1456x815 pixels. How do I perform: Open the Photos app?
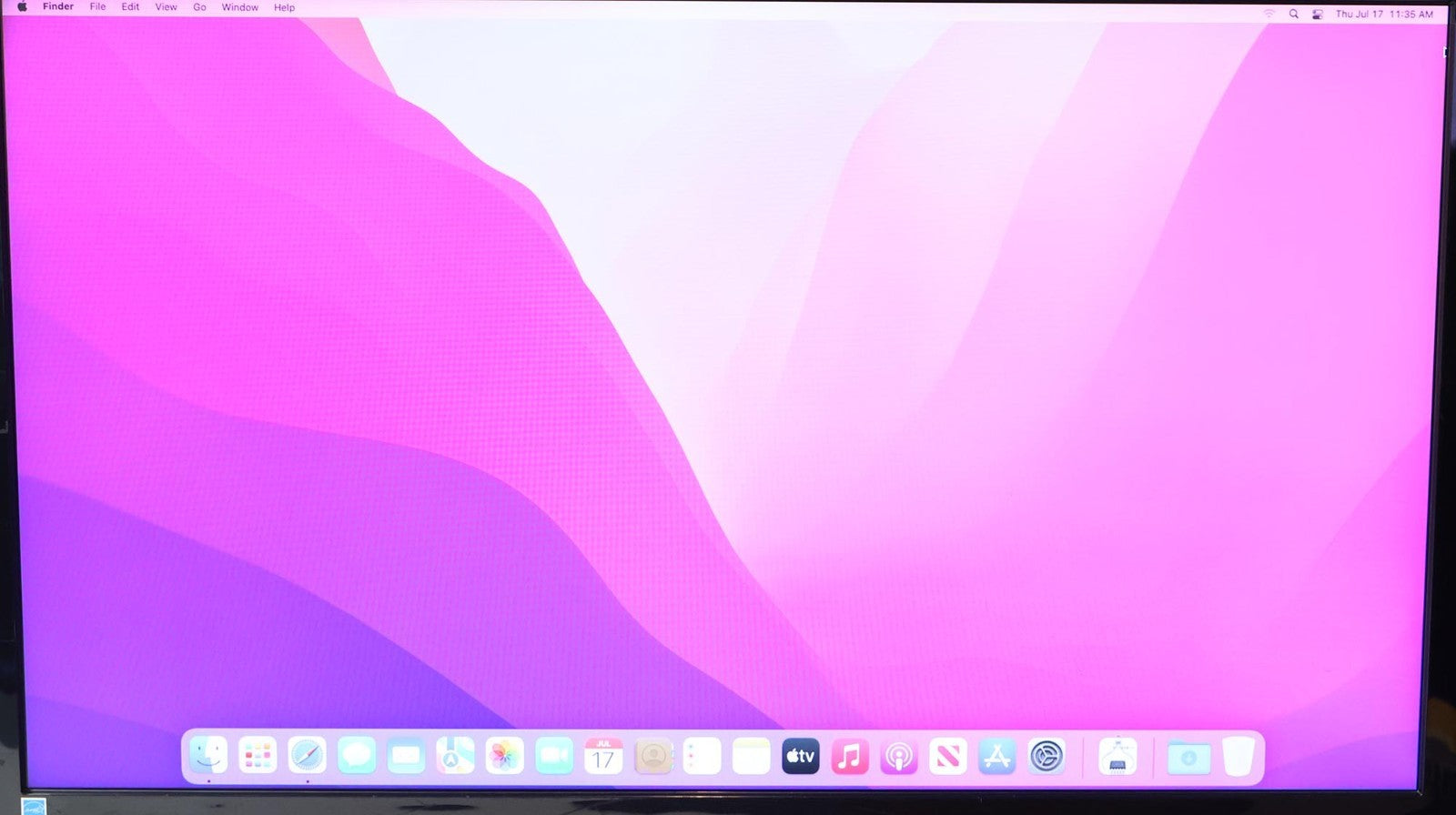(x=504, y=756)
